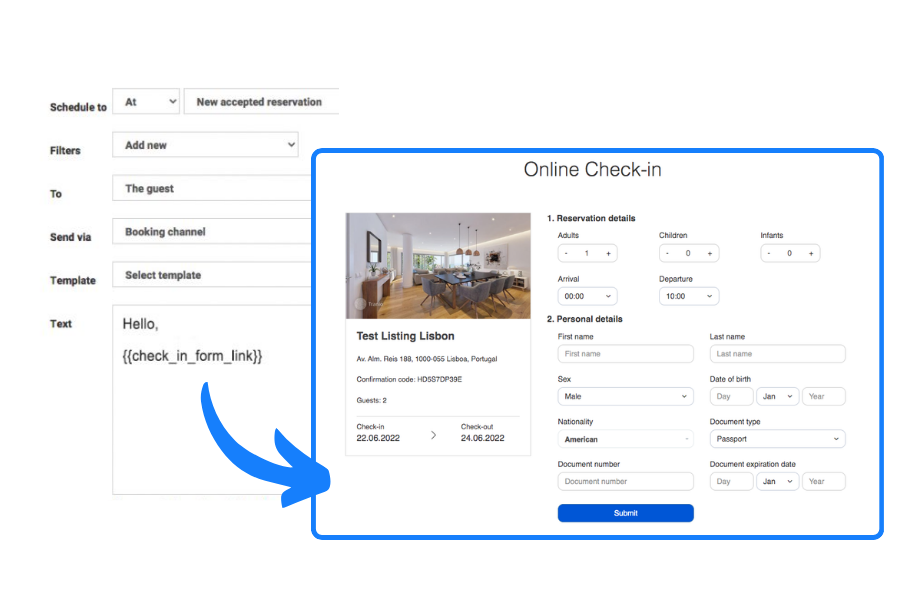Click the Test Listing Lisbon property photo
Image resolution: width=900 pixels, height=600 pixels.
(437, 262)
